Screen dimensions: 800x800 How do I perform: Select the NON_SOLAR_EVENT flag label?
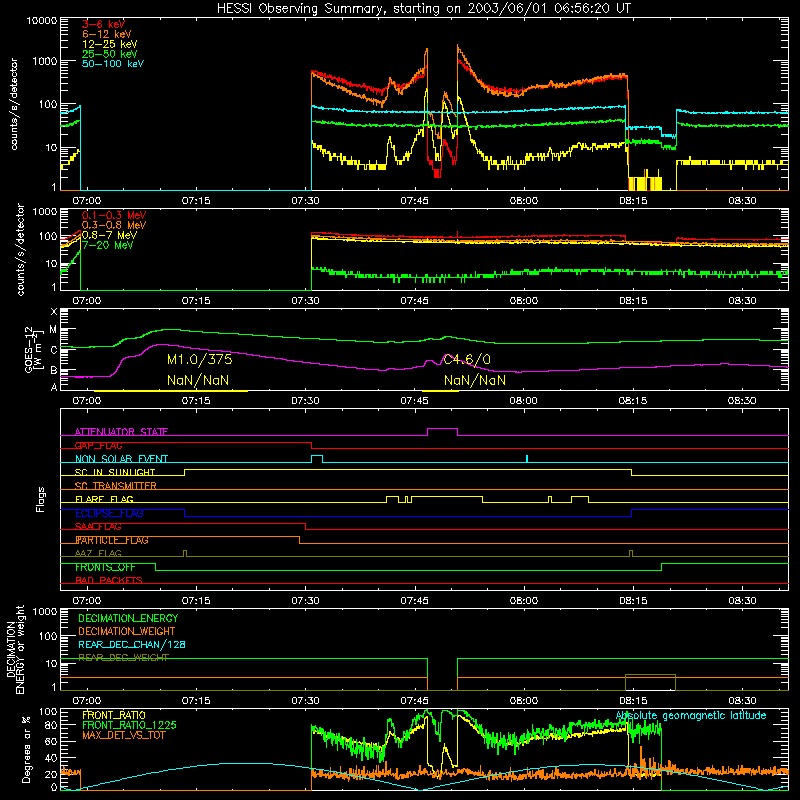click(121, 459)
